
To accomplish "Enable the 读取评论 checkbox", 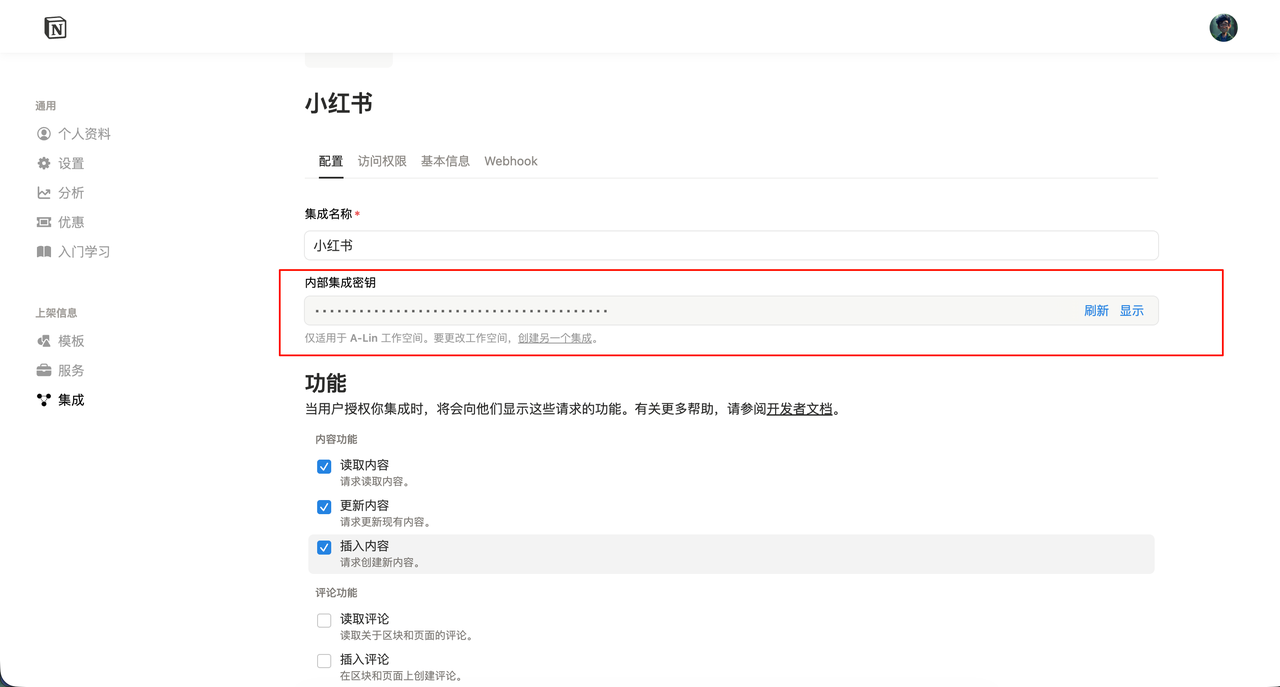I will click(324, 621).
